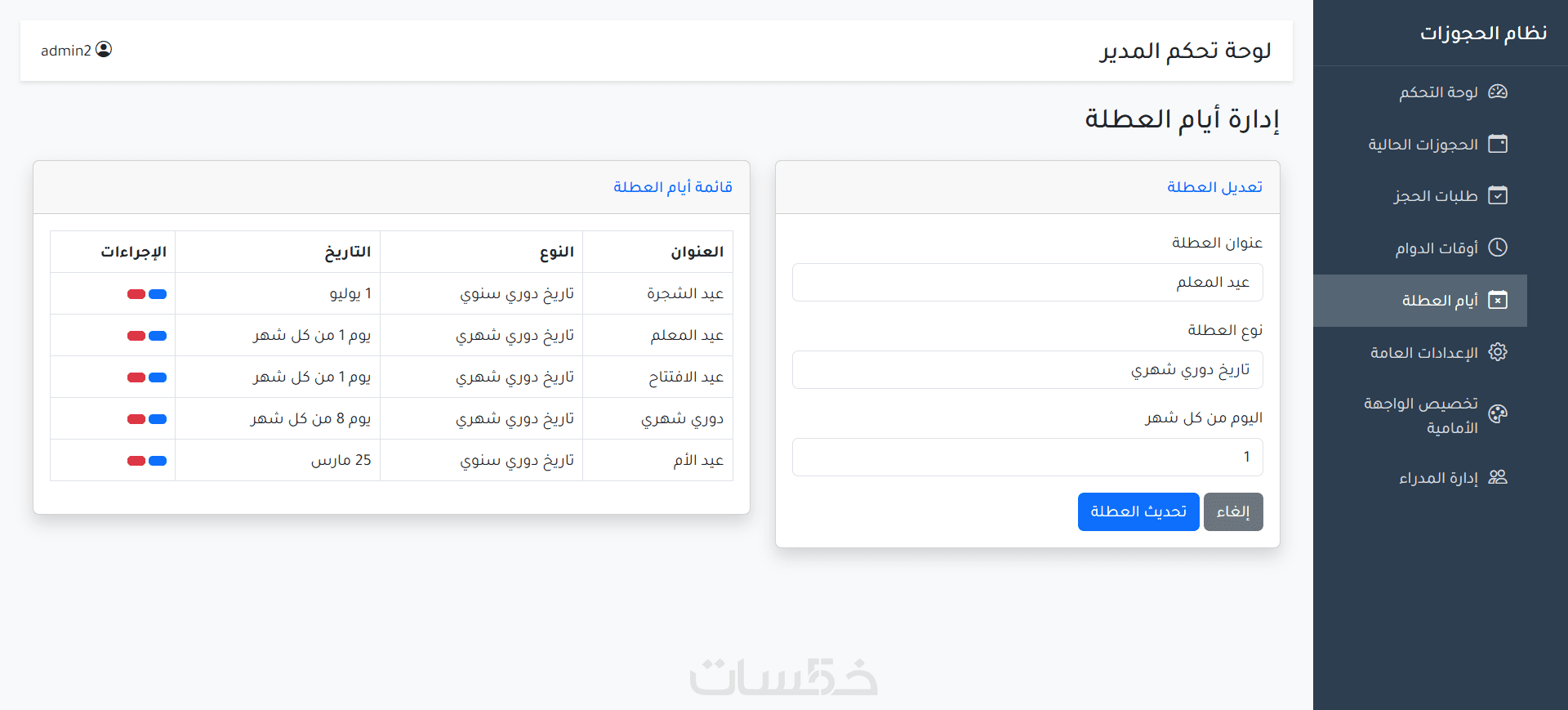
Task: Focus the عنوان العطلة text field
Action: point(1027,283)
